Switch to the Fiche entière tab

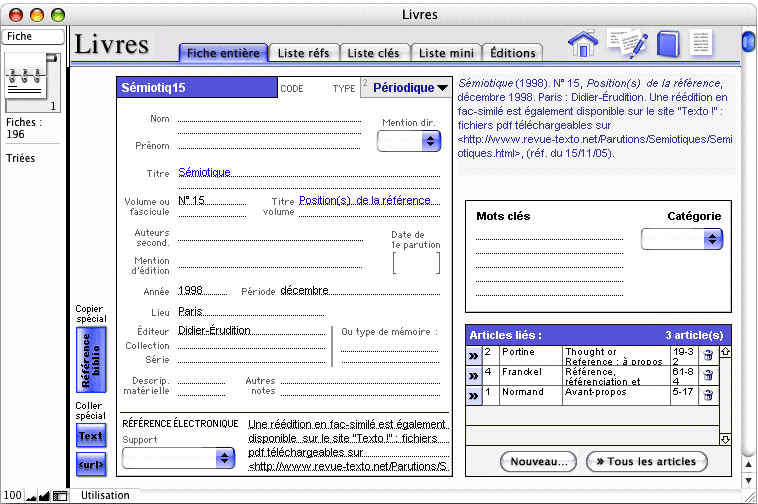tap(223, 53)
